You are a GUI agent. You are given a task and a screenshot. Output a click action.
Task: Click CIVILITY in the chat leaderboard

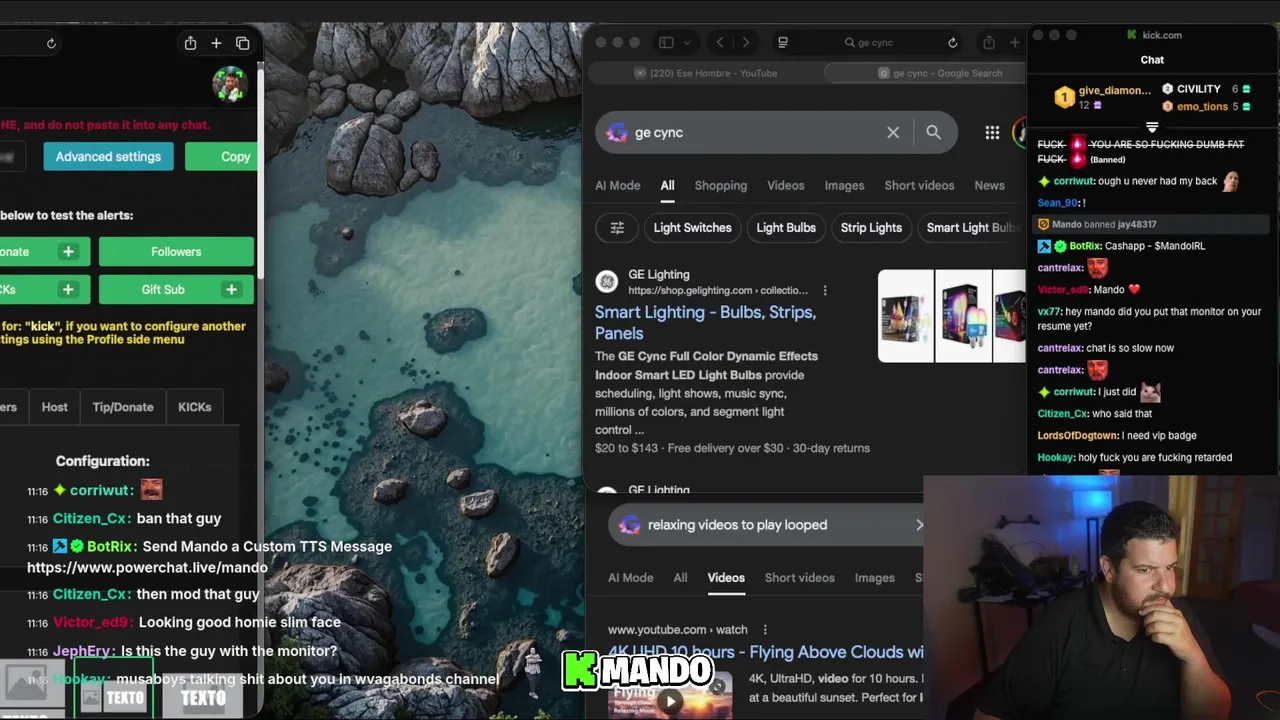1198,89
